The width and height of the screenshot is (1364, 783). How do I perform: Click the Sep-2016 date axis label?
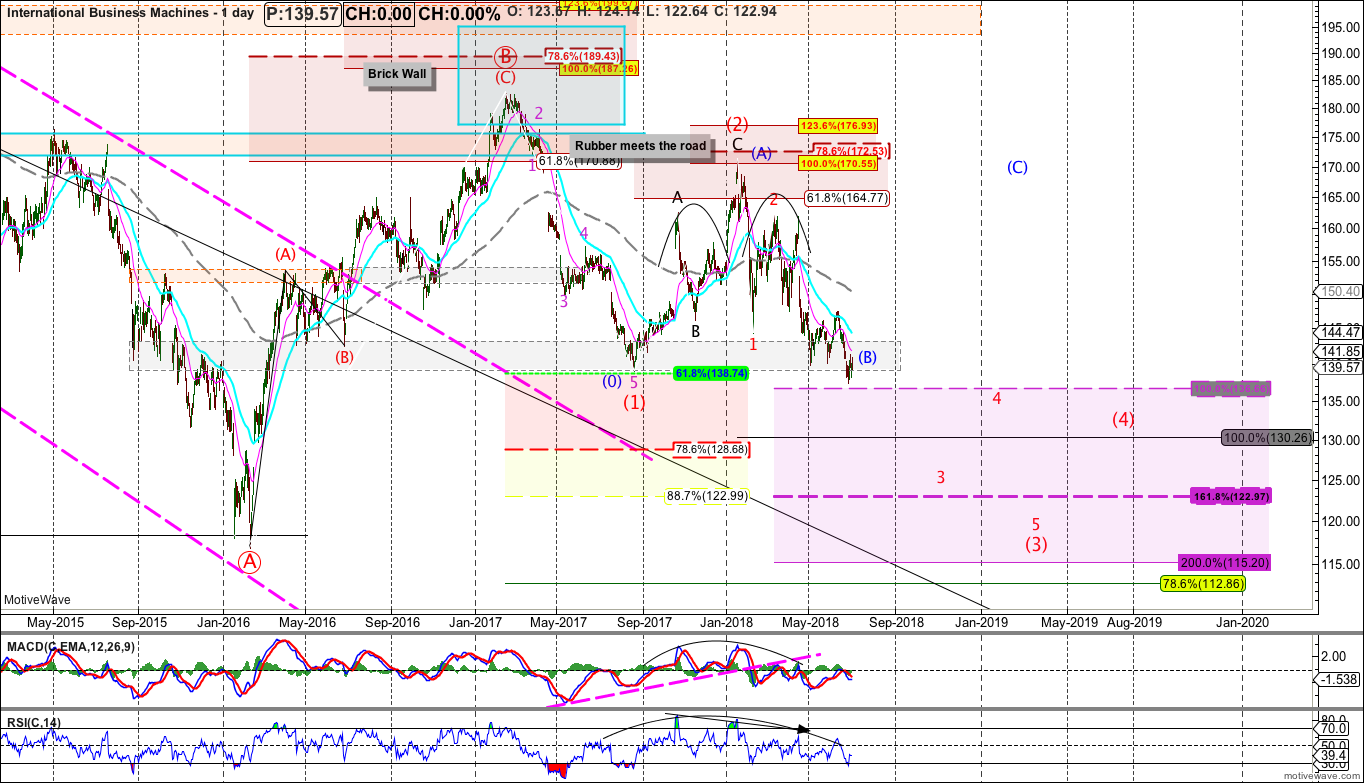[392, 621]
